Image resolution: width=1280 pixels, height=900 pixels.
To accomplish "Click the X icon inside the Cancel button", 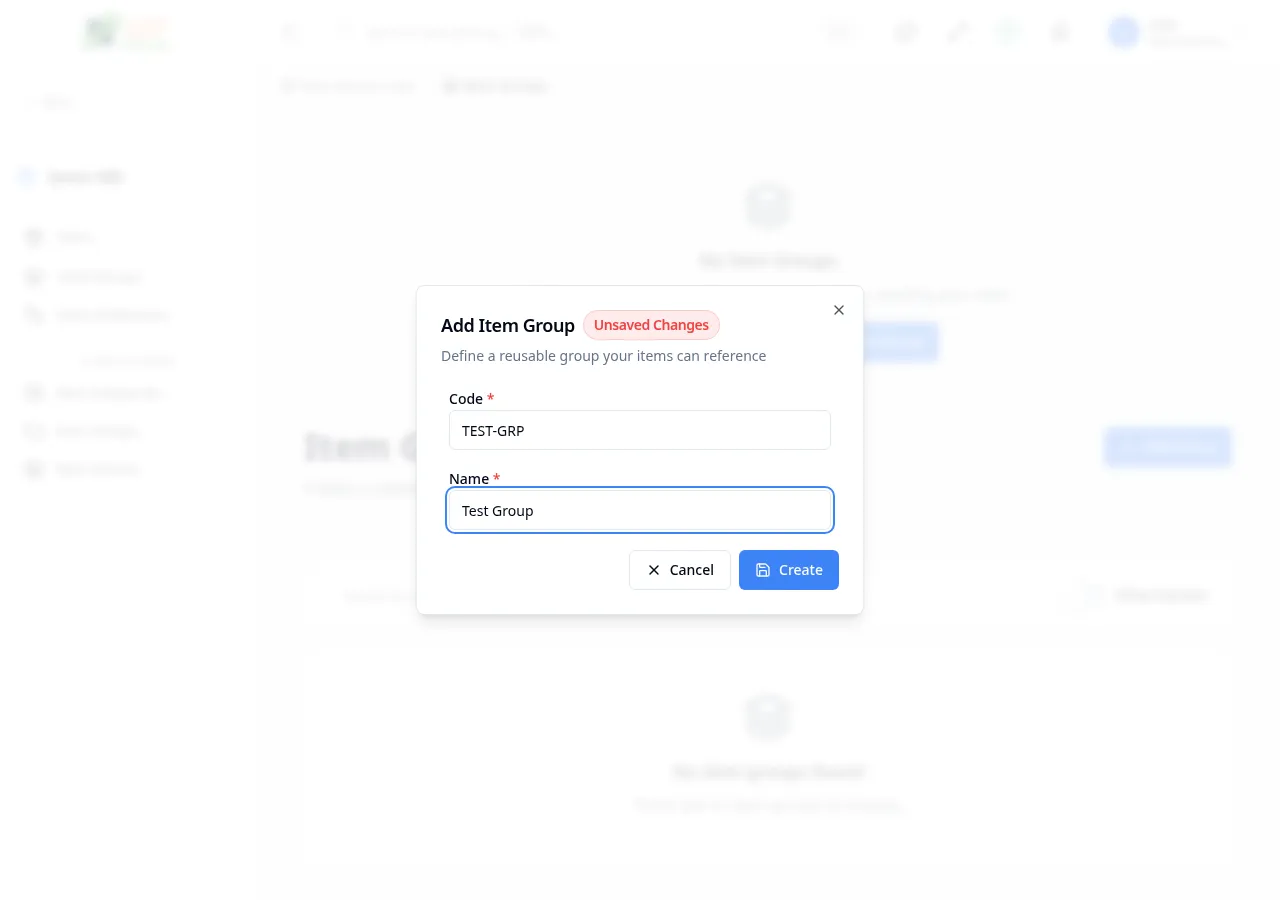I will point(653,570).
